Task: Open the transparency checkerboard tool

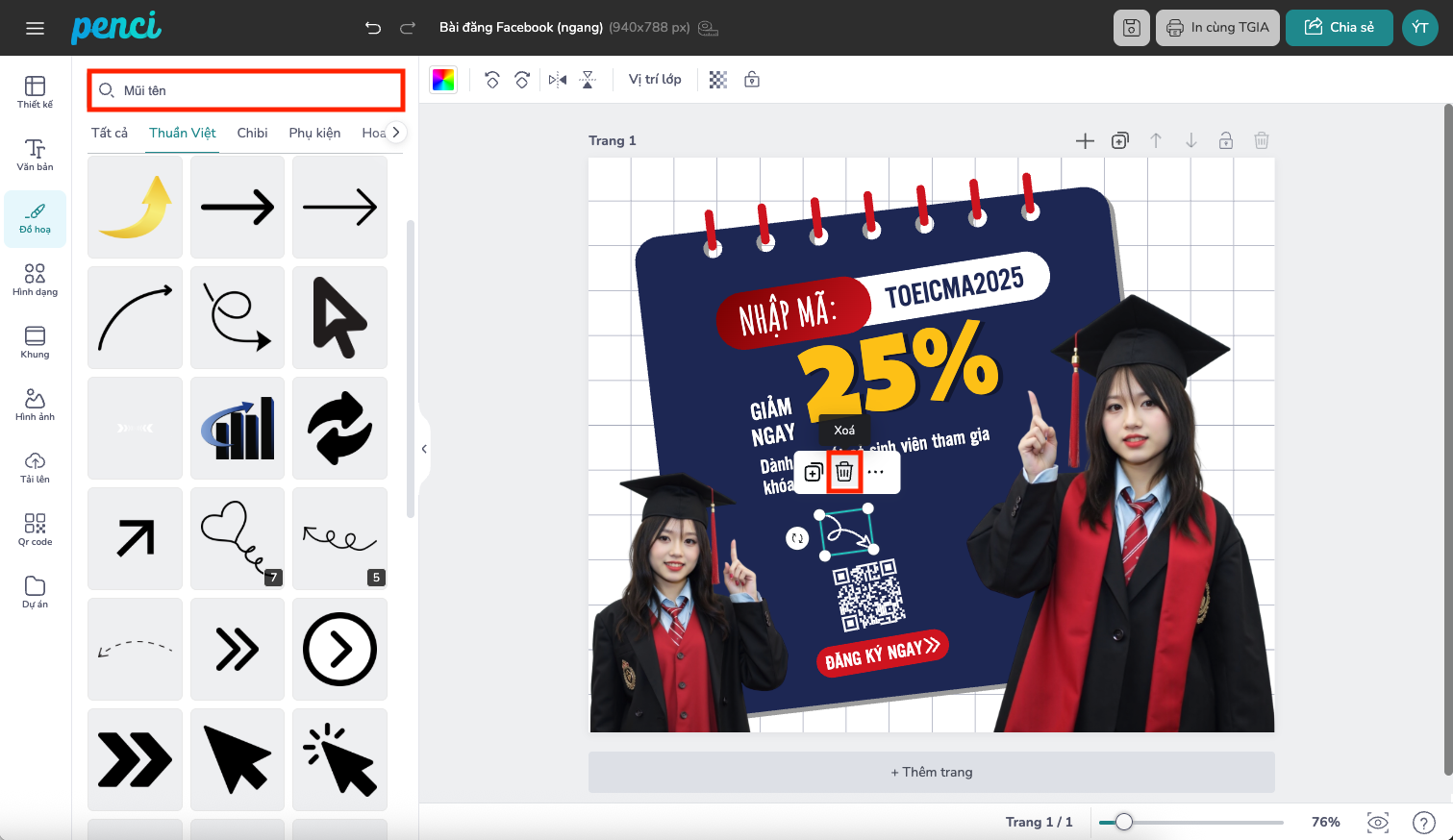Action: tap(718, 80)
